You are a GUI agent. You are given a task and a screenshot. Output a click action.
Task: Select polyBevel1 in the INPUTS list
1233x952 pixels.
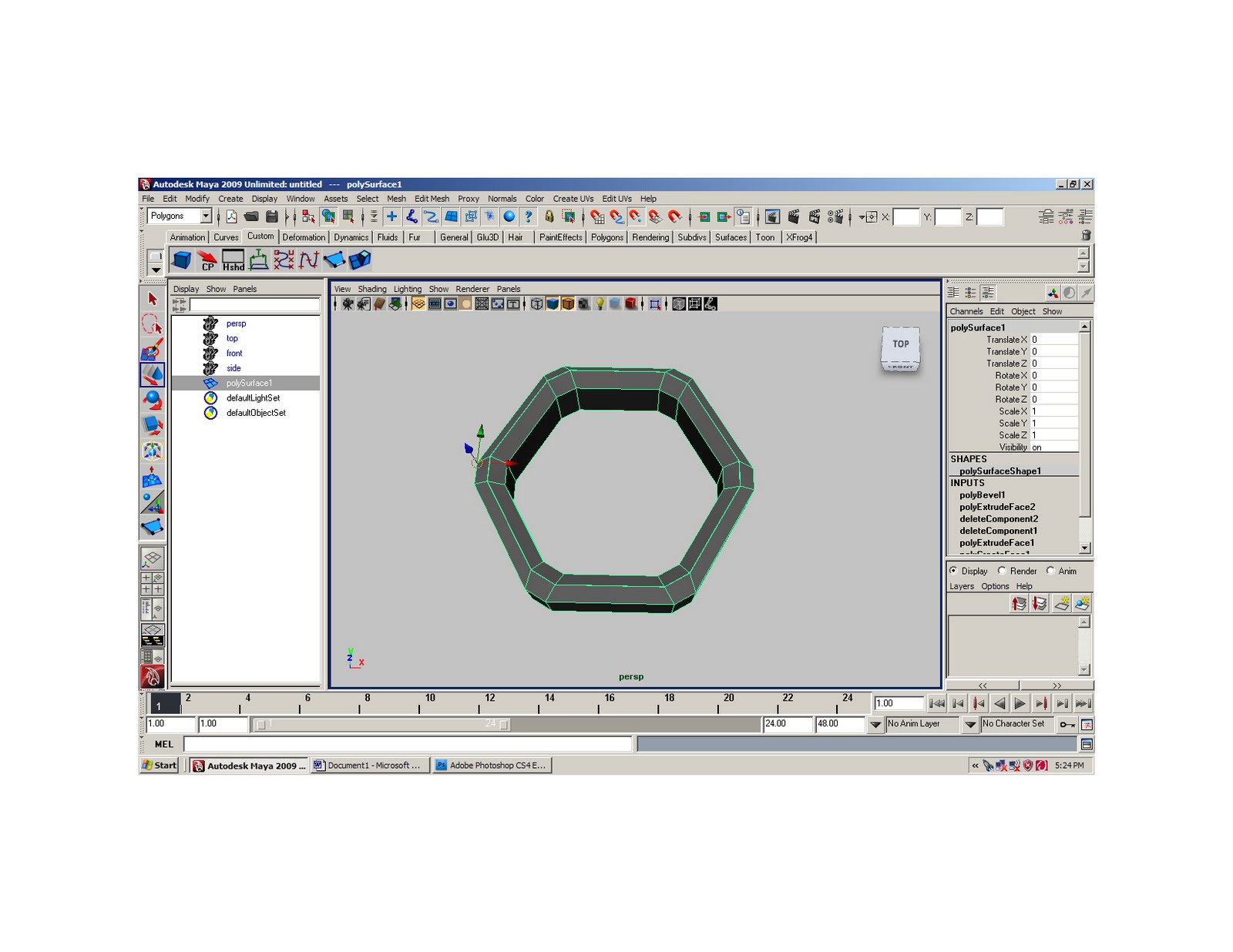982,495
